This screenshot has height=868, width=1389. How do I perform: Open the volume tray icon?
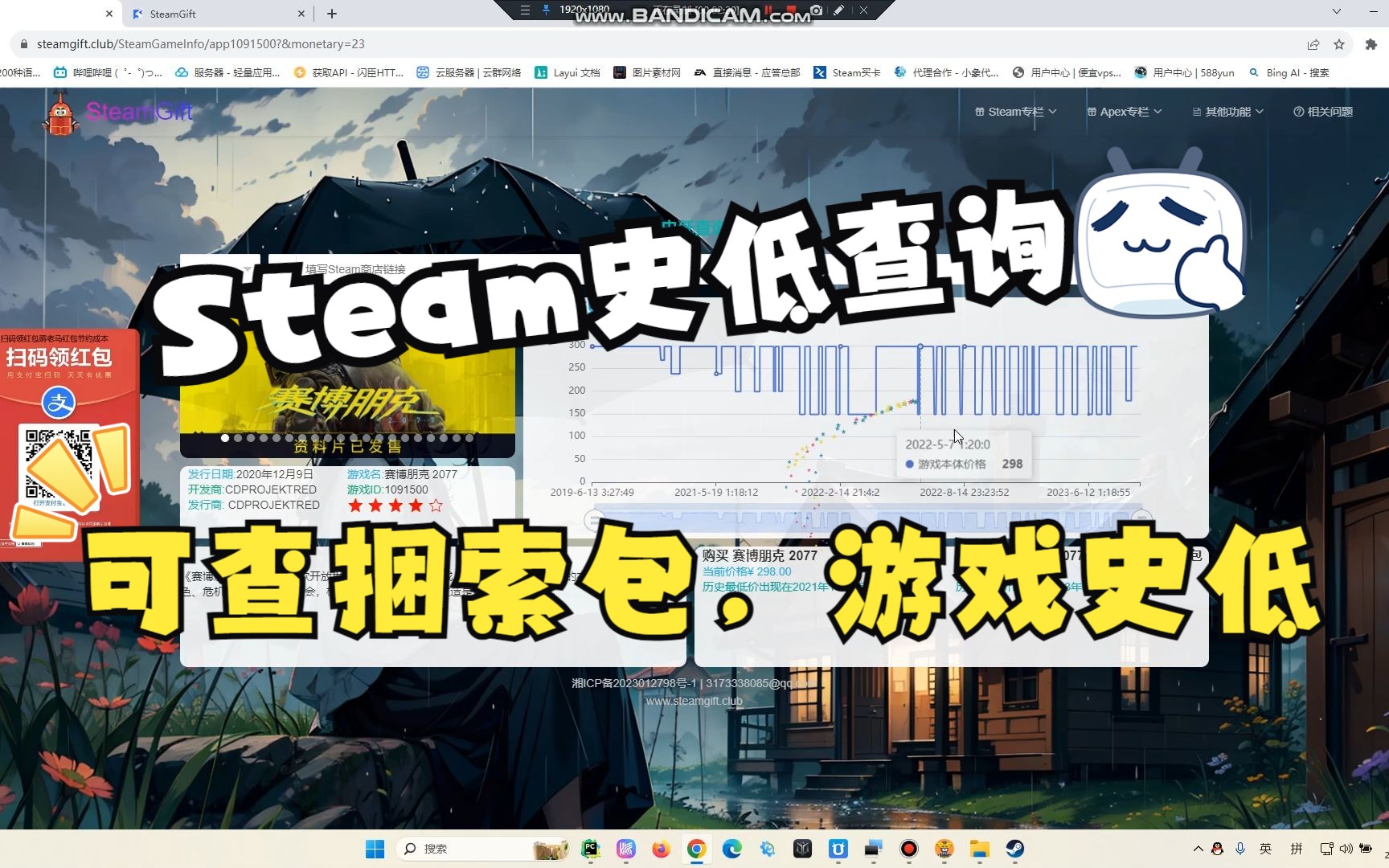point(1346,849)
